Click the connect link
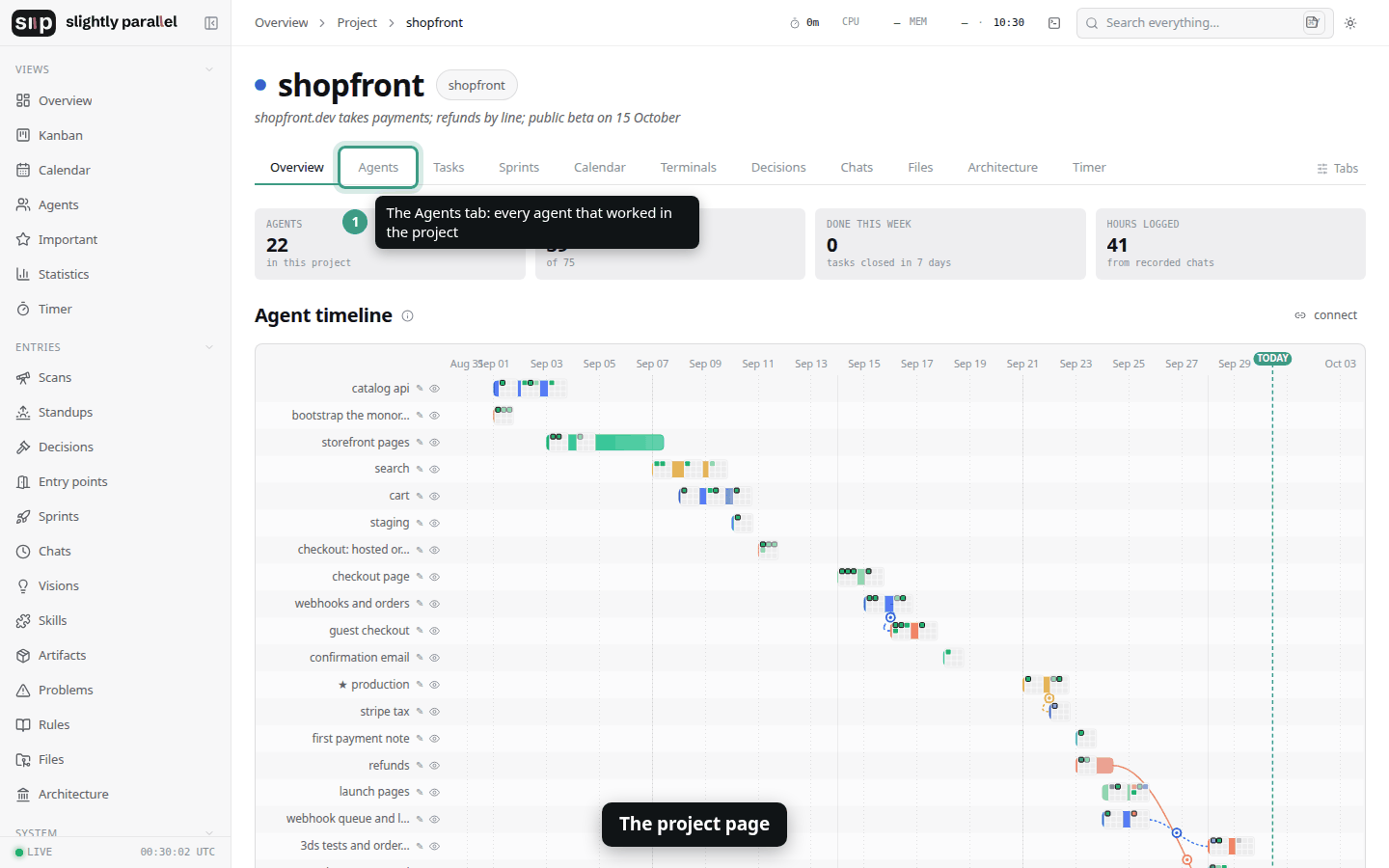 1326,315
